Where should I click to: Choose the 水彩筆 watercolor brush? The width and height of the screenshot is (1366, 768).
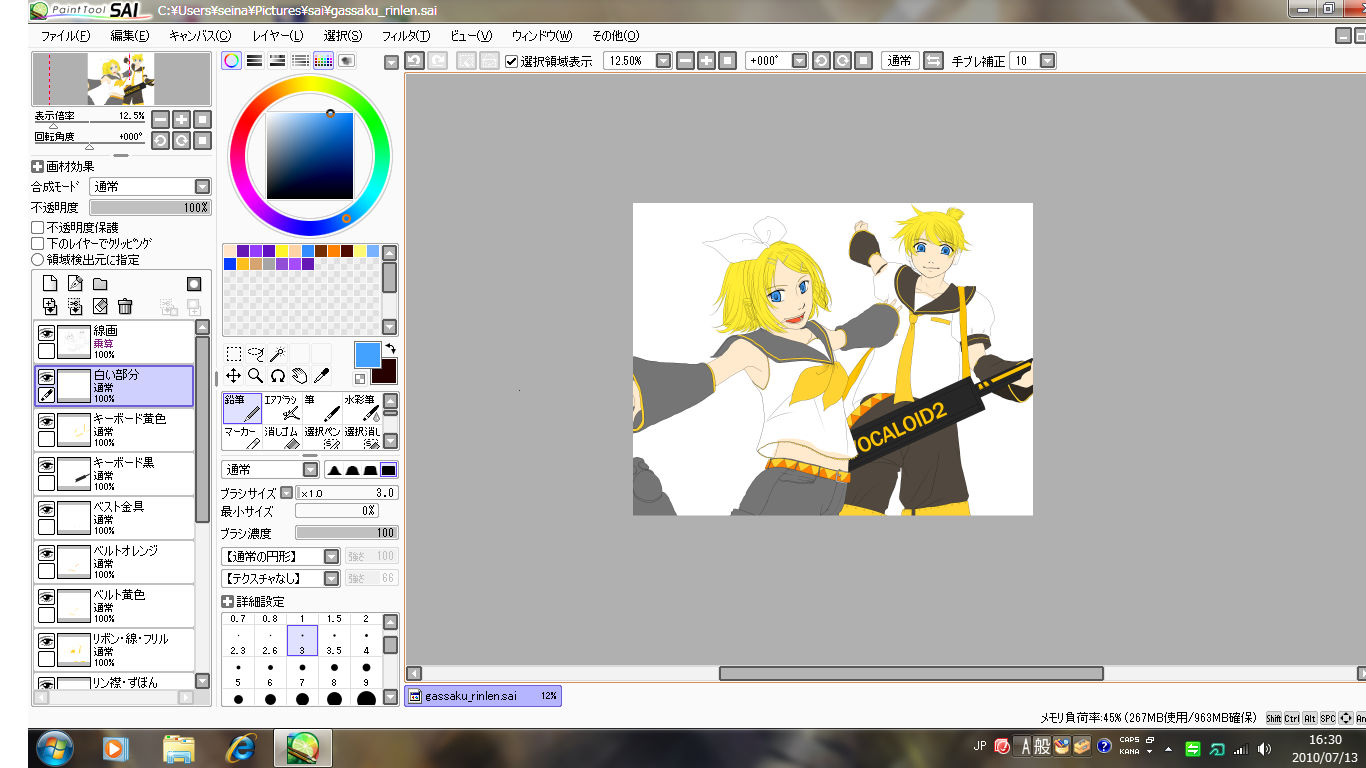coord(363,407)
